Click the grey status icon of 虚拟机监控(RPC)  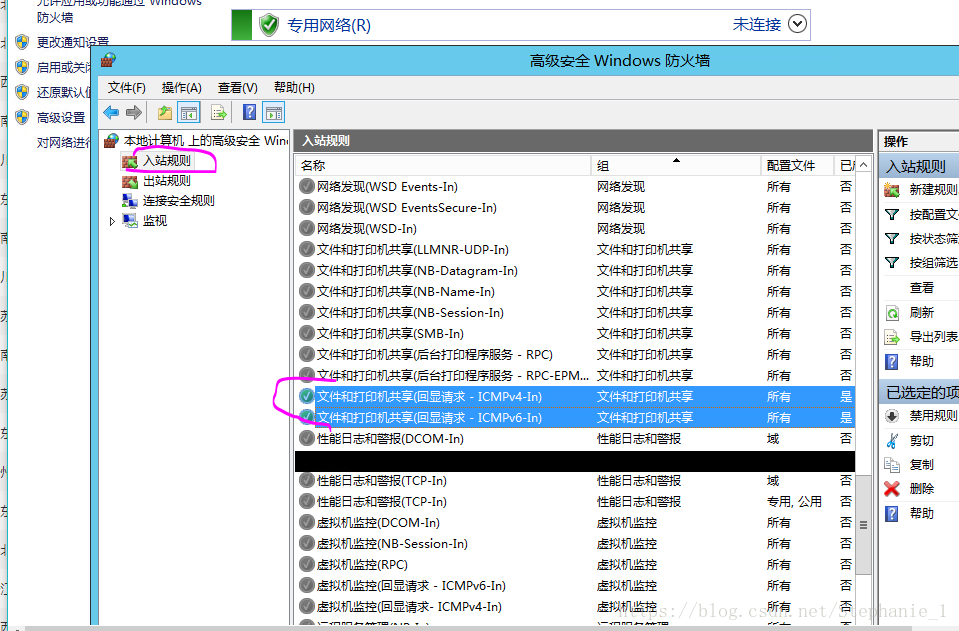pyautogui.click(x=306, y=564)
